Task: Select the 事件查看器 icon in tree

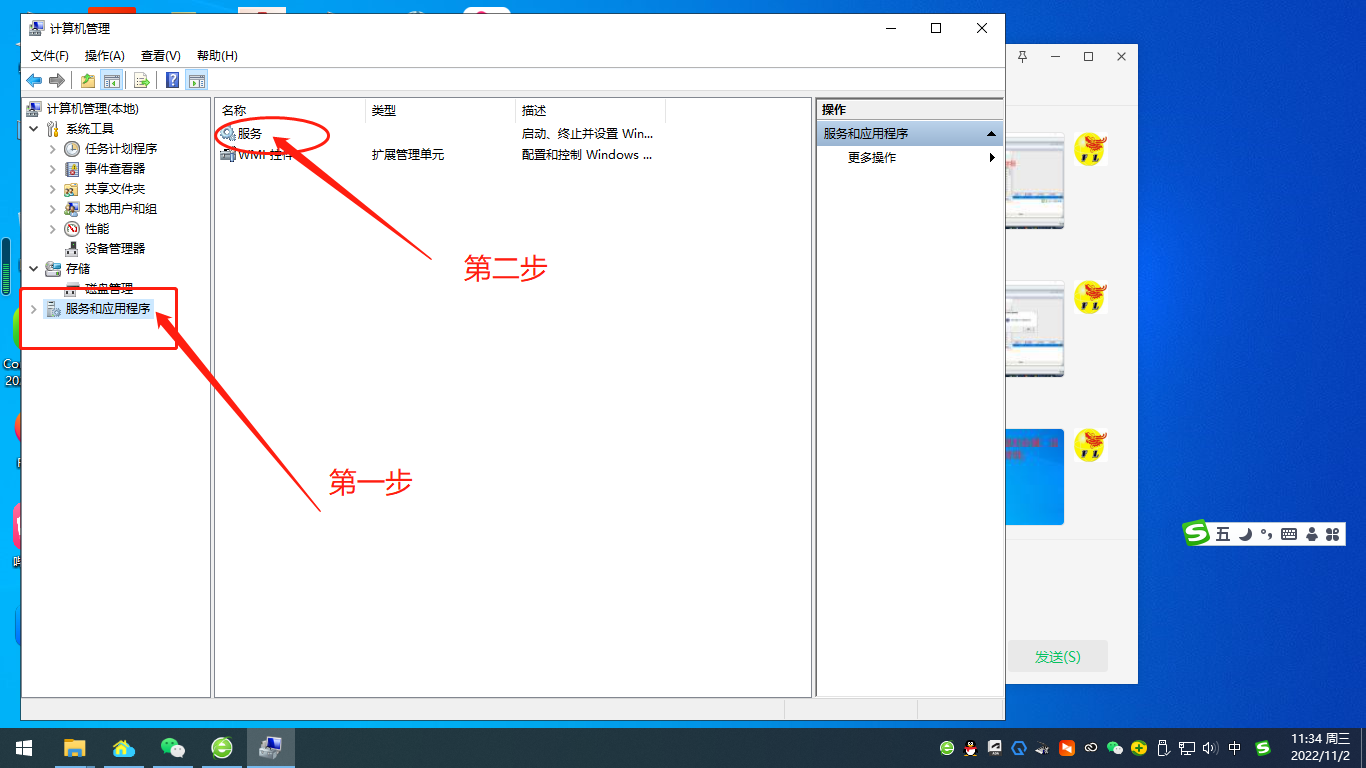Action: point(72,169)
